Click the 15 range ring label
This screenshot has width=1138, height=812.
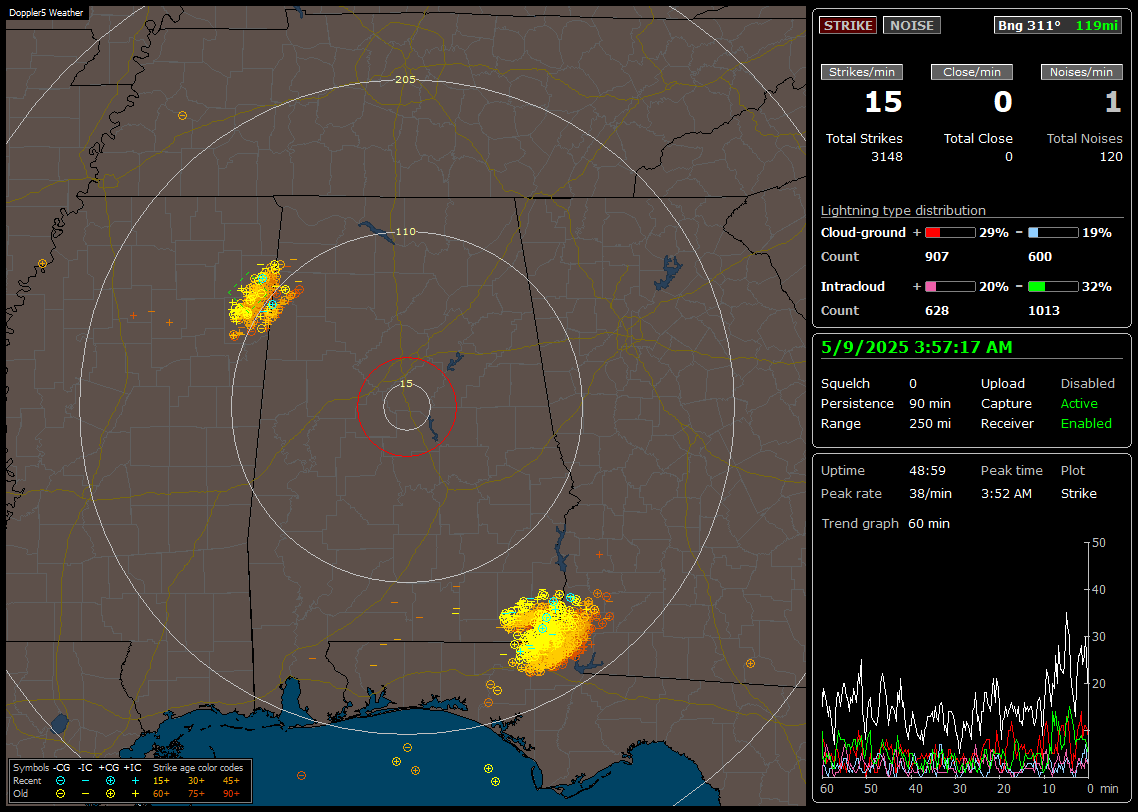406,384
